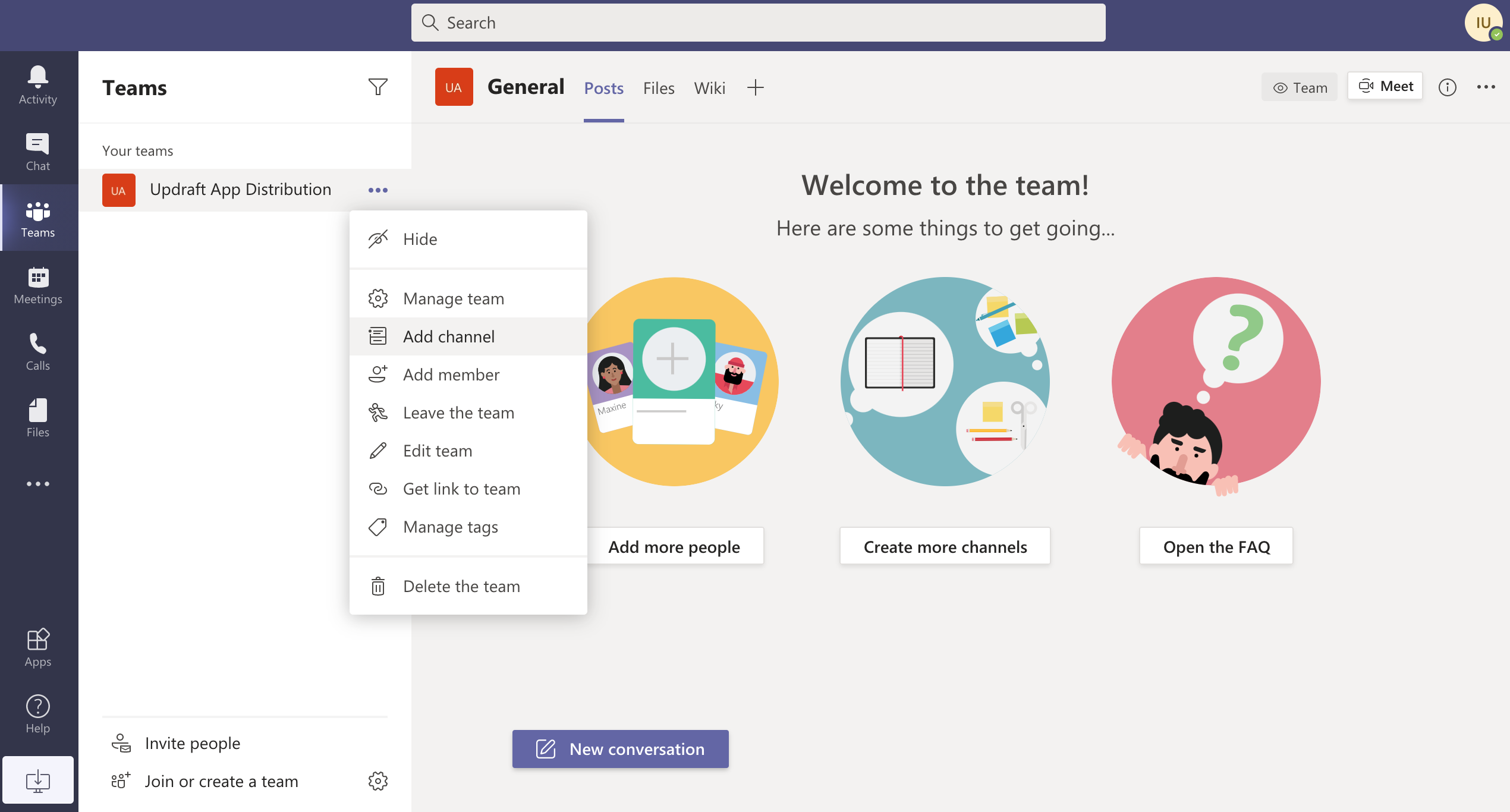The image size is (1510, 812).
Task: Open the IU profile avatar menu
Action: point(1484,23)
